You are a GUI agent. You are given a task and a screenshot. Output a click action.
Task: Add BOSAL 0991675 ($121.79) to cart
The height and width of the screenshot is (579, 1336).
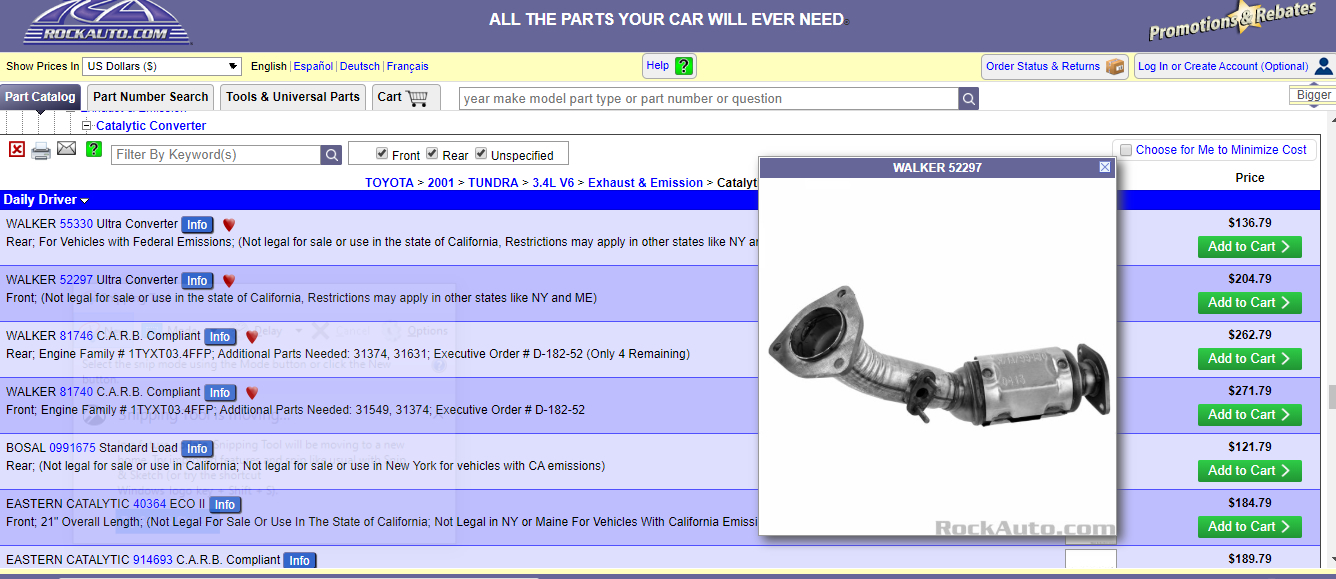point(1249,470)
